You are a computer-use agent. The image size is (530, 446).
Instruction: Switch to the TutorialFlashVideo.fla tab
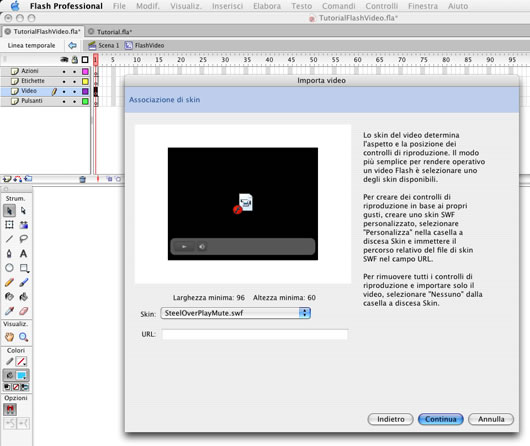[x=43, y=31]
